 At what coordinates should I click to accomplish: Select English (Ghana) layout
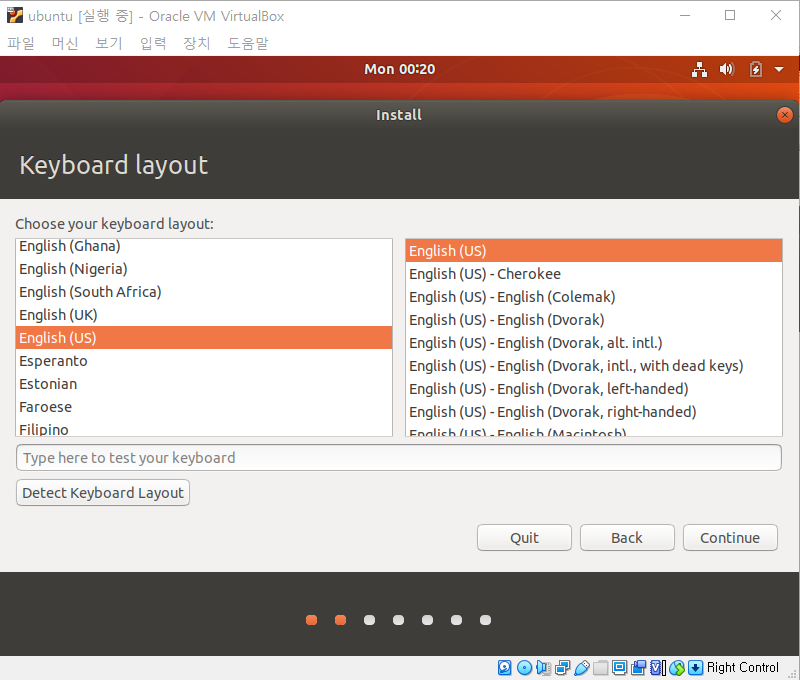coord(204,246)
